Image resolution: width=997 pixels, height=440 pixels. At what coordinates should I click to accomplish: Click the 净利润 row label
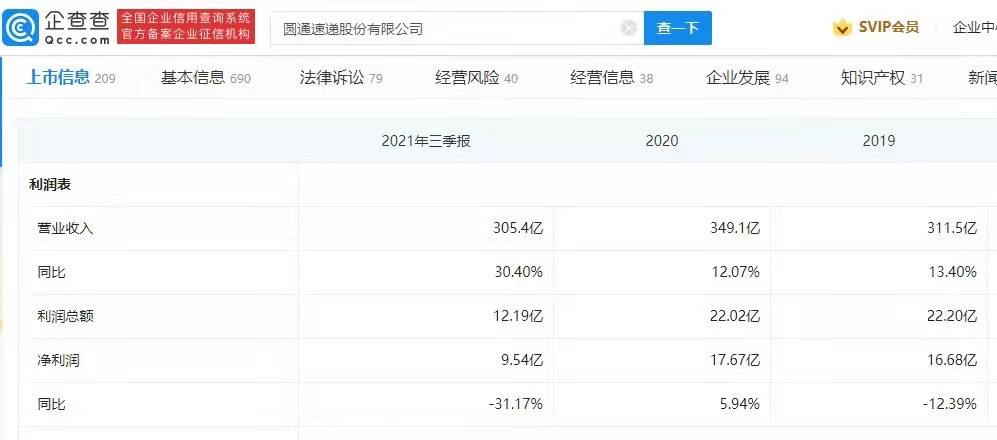point(58,361)
